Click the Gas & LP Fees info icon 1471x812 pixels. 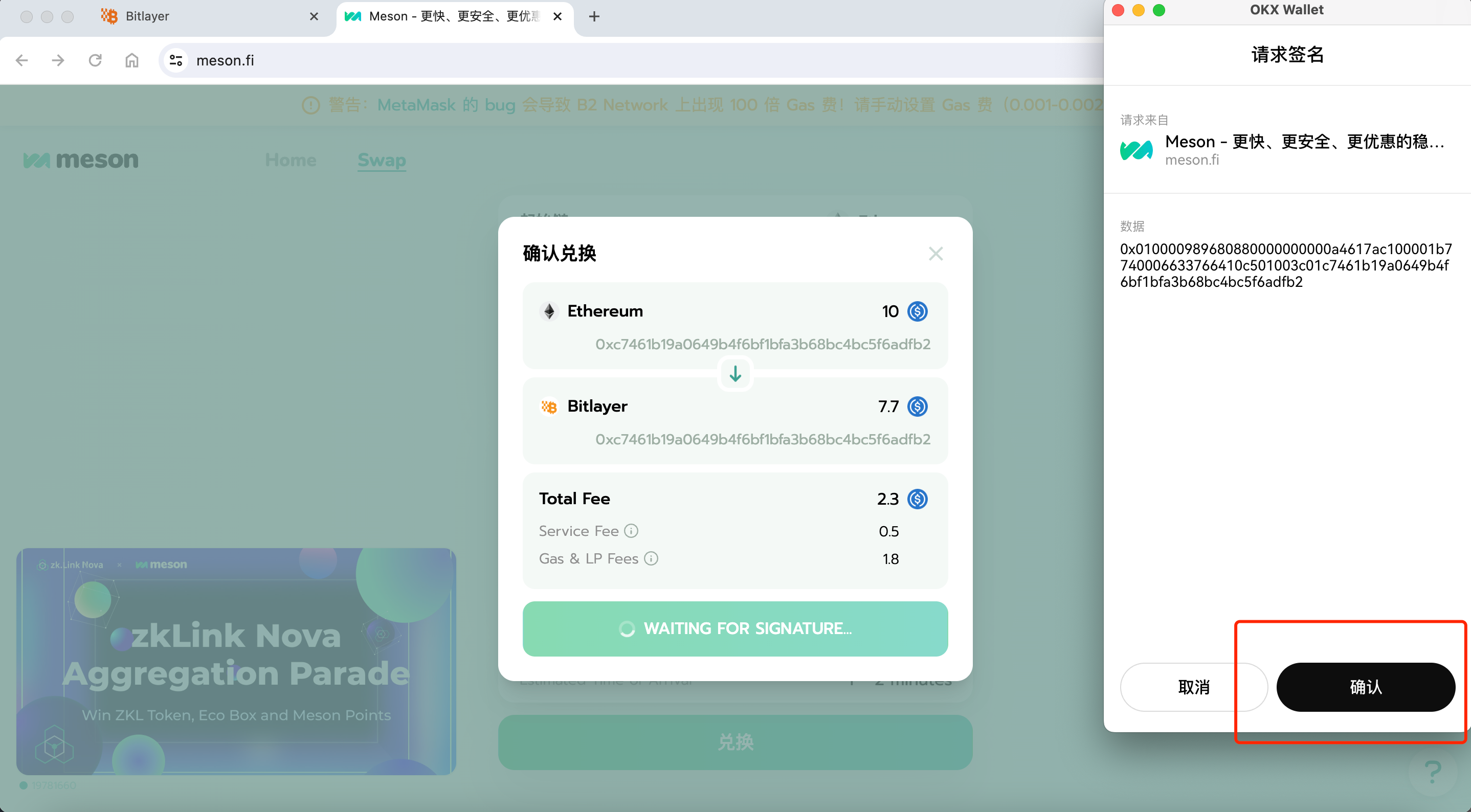pos(651,558)
